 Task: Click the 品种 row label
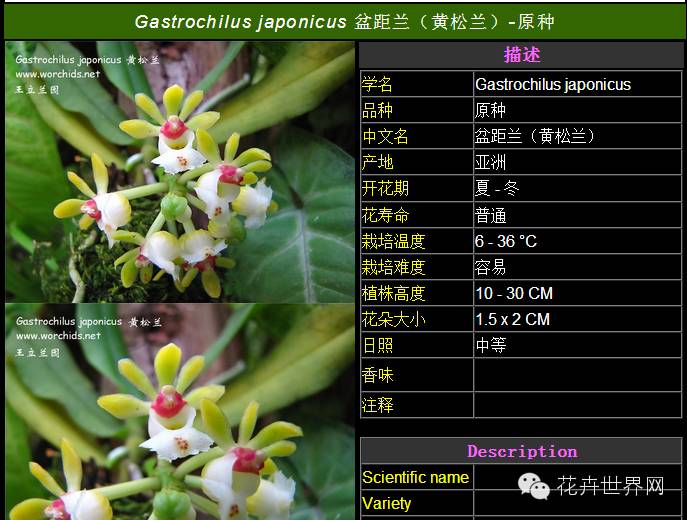point(378,110)
